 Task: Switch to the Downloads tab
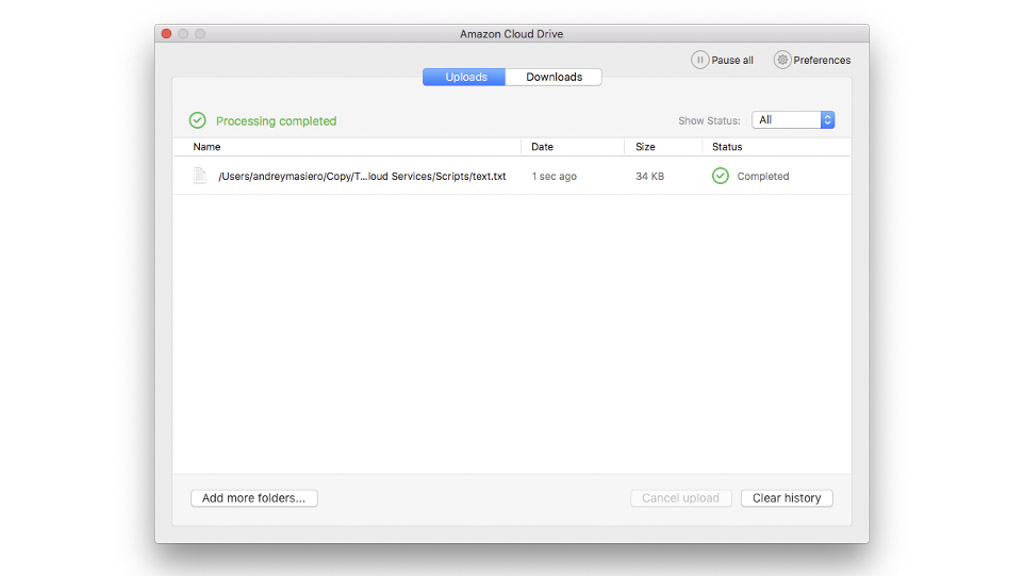[x=554, y=77]
